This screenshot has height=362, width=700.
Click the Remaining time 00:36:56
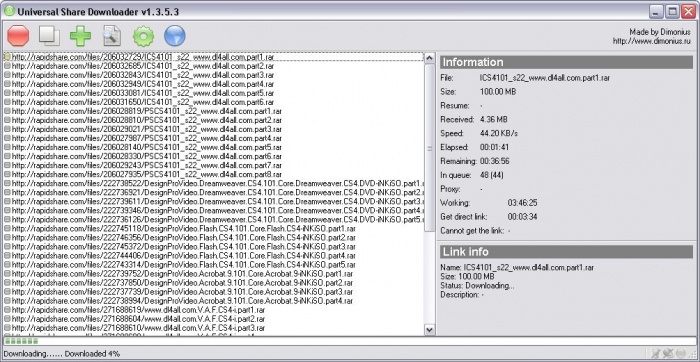coord(494,161)
